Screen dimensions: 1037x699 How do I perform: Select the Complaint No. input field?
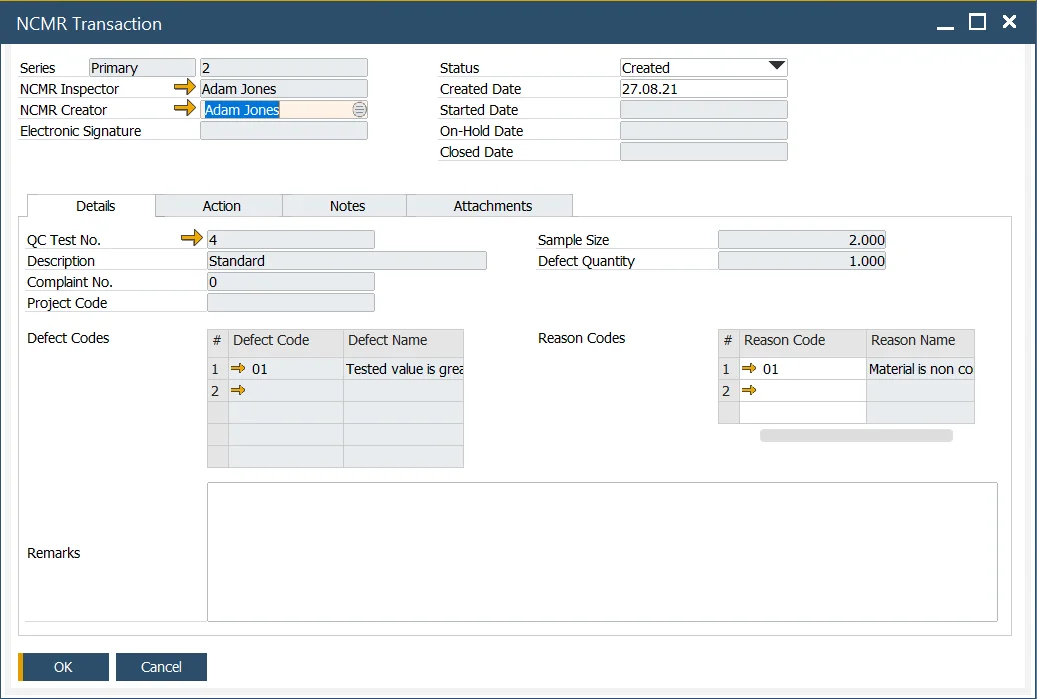(x=290, y=282)
